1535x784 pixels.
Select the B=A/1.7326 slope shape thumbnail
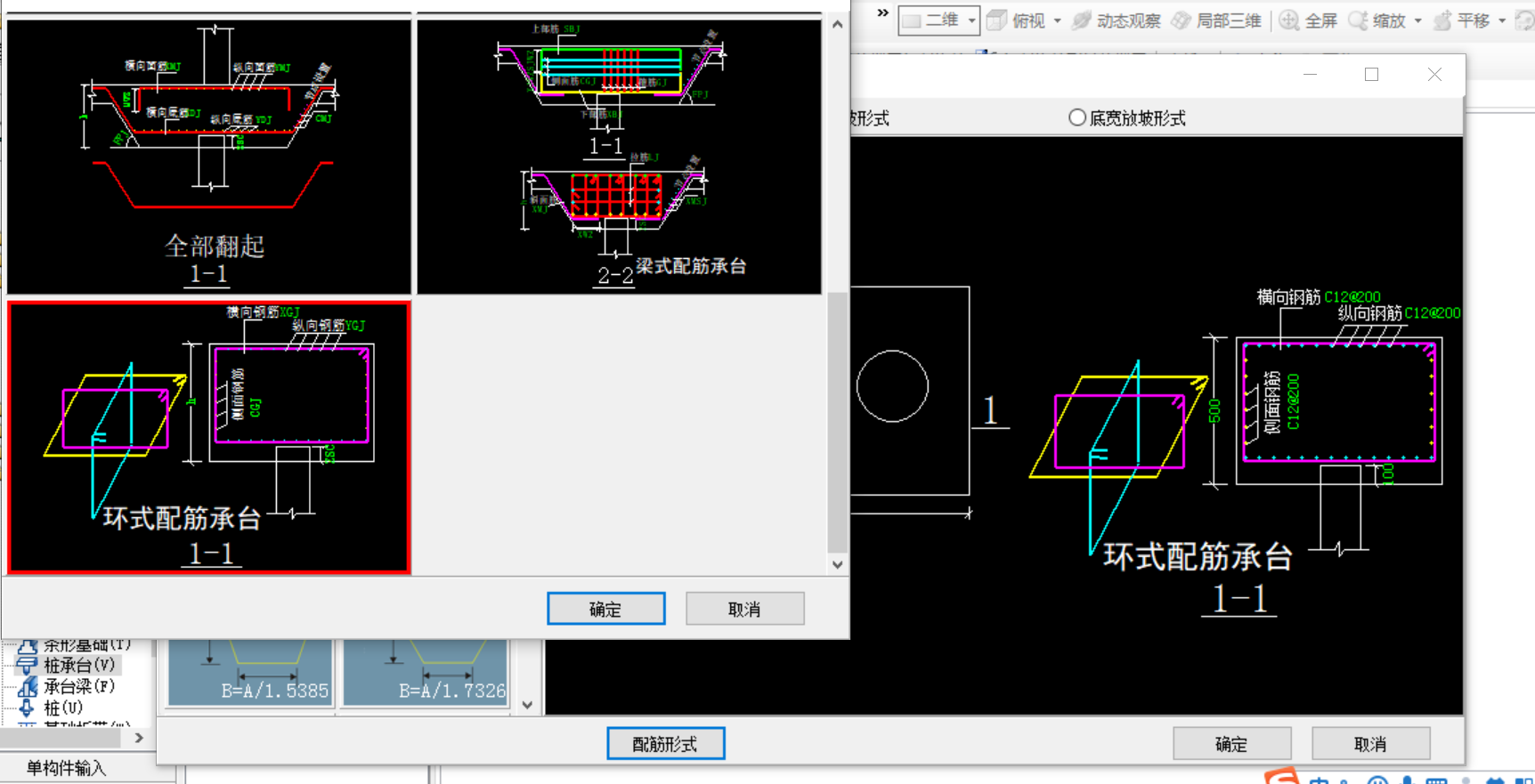tap(426, 674)
